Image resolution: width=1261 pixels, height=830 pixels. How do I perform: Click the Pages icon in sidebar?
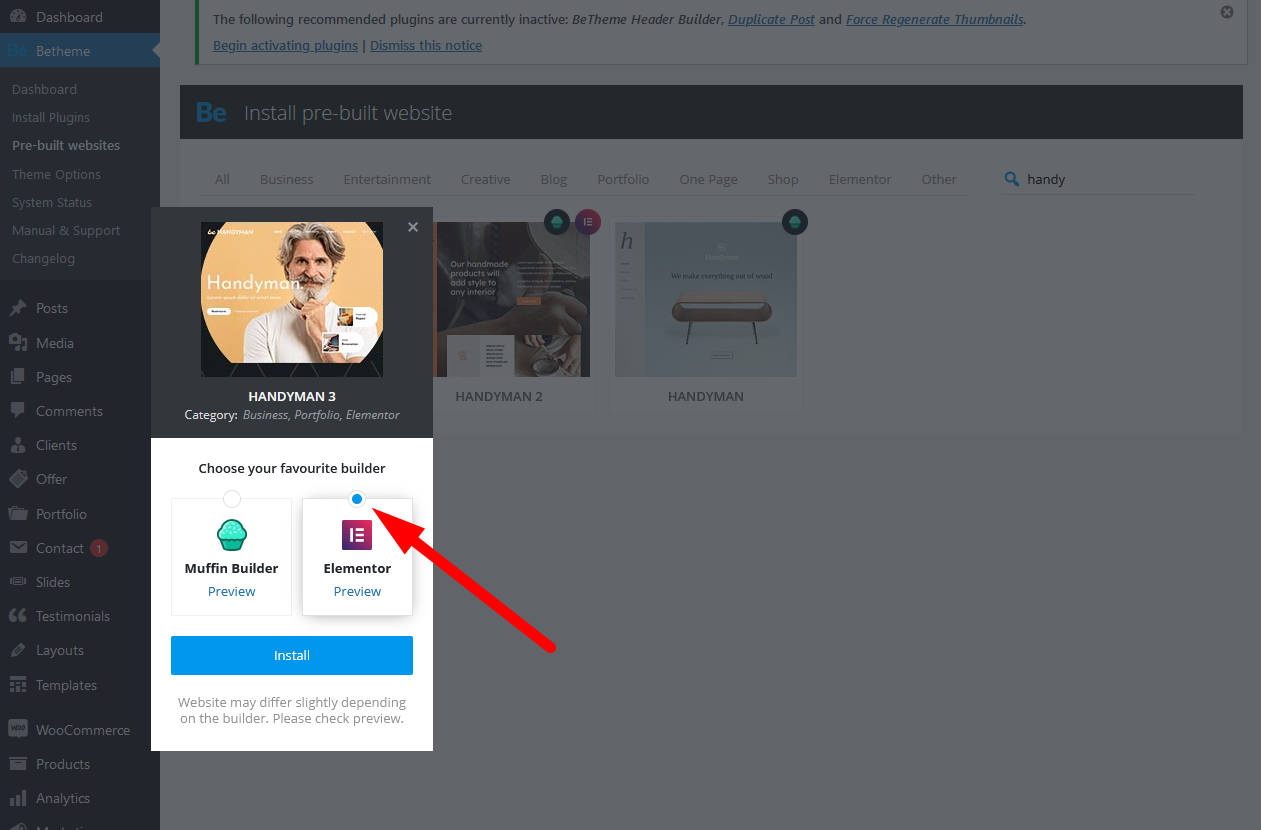(18, 377)
